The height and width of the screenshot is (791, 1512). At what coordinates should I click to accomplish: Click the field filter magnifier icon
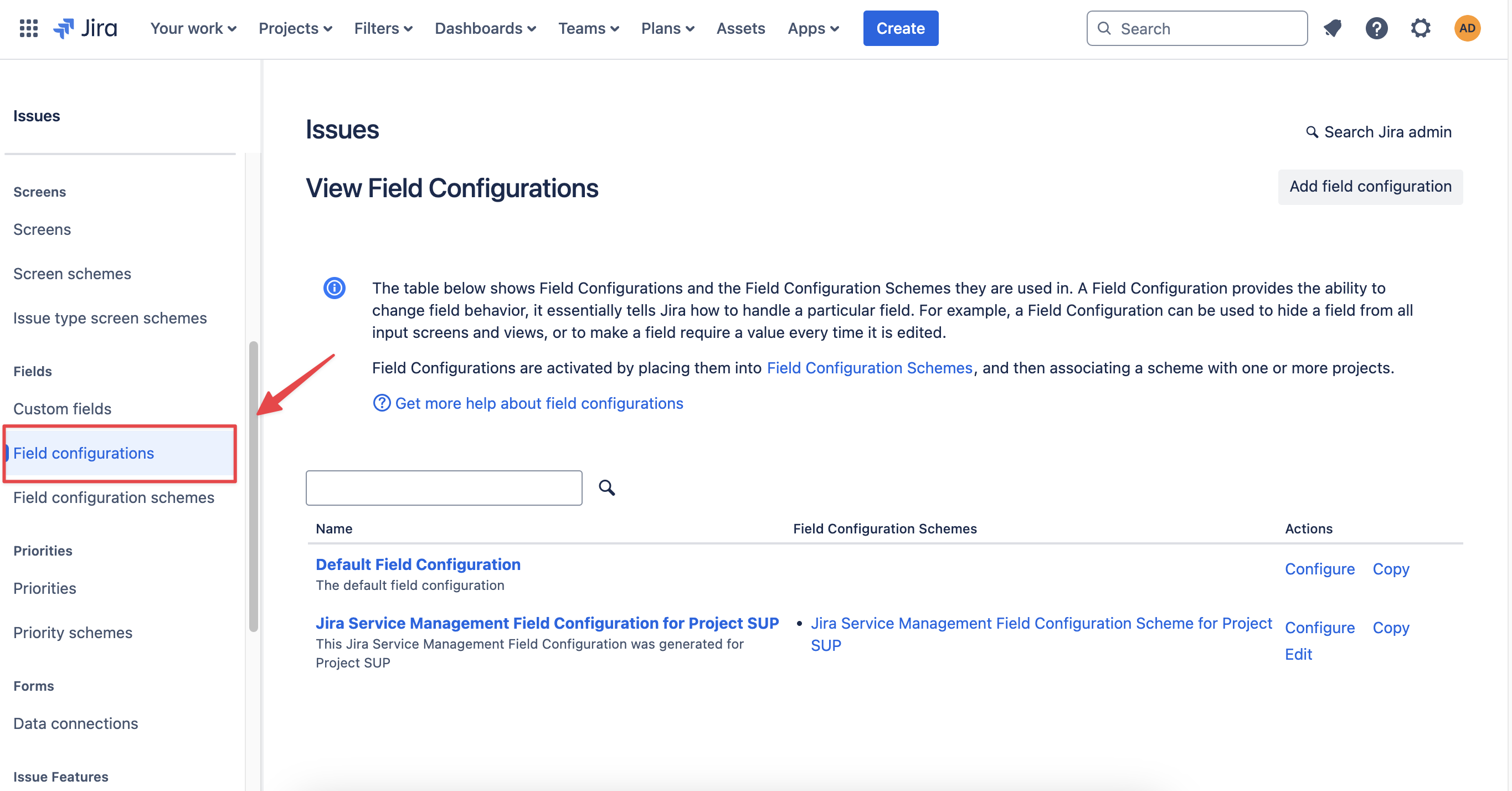(x=606, y=487)
